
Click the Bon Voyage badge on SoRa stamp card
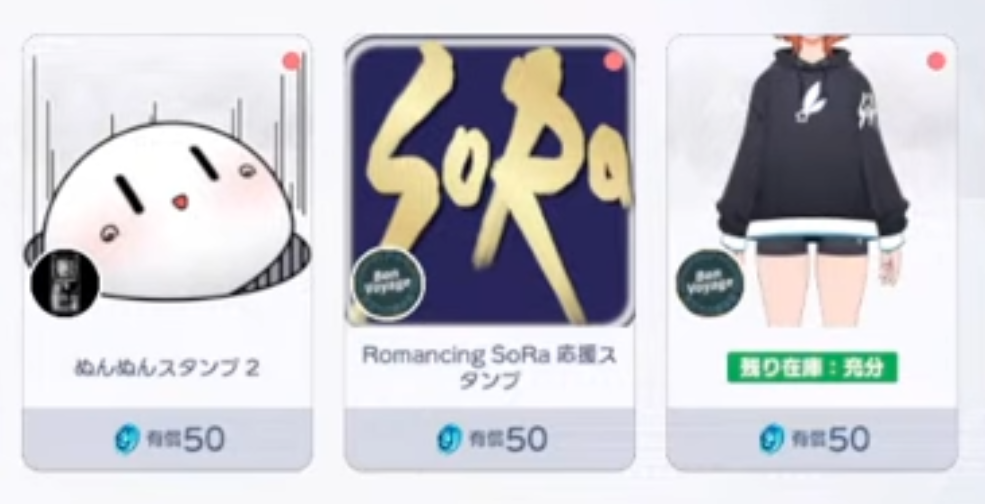click(388, 284)
